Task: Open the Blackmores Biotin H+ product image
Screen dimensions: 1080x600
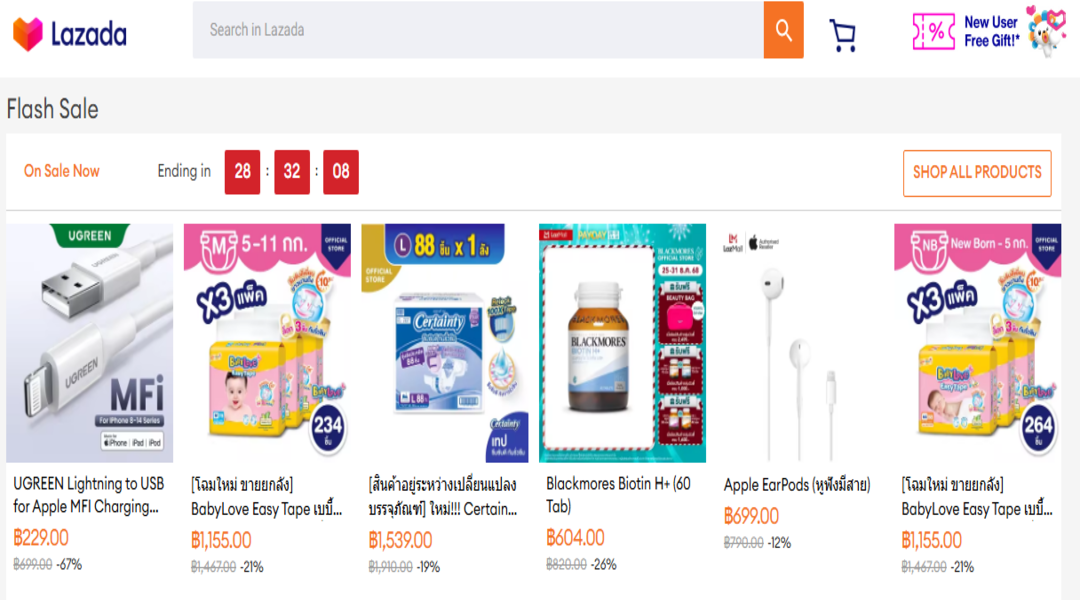Action: point(622,342)
